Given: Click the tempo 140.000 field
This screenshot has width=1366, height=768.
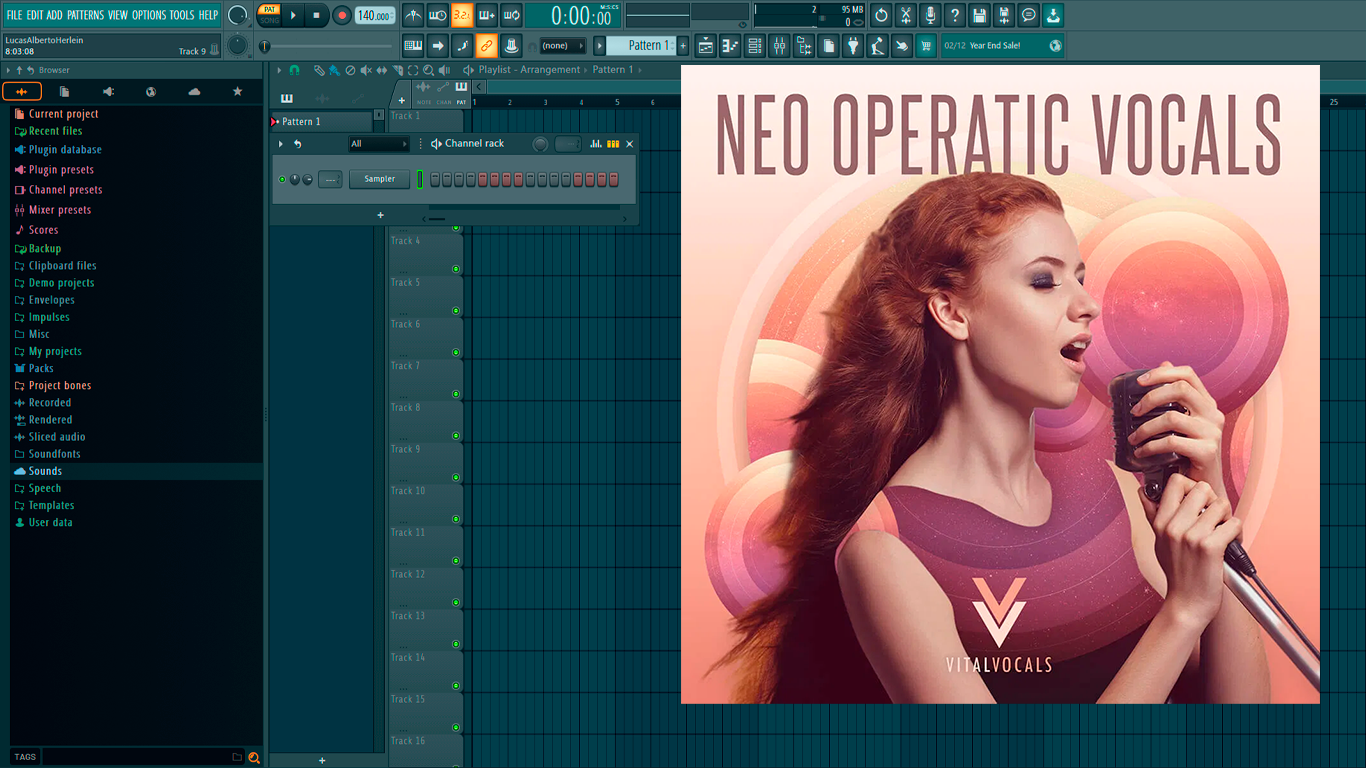Looking at the screenshot, I should point(375,15).
